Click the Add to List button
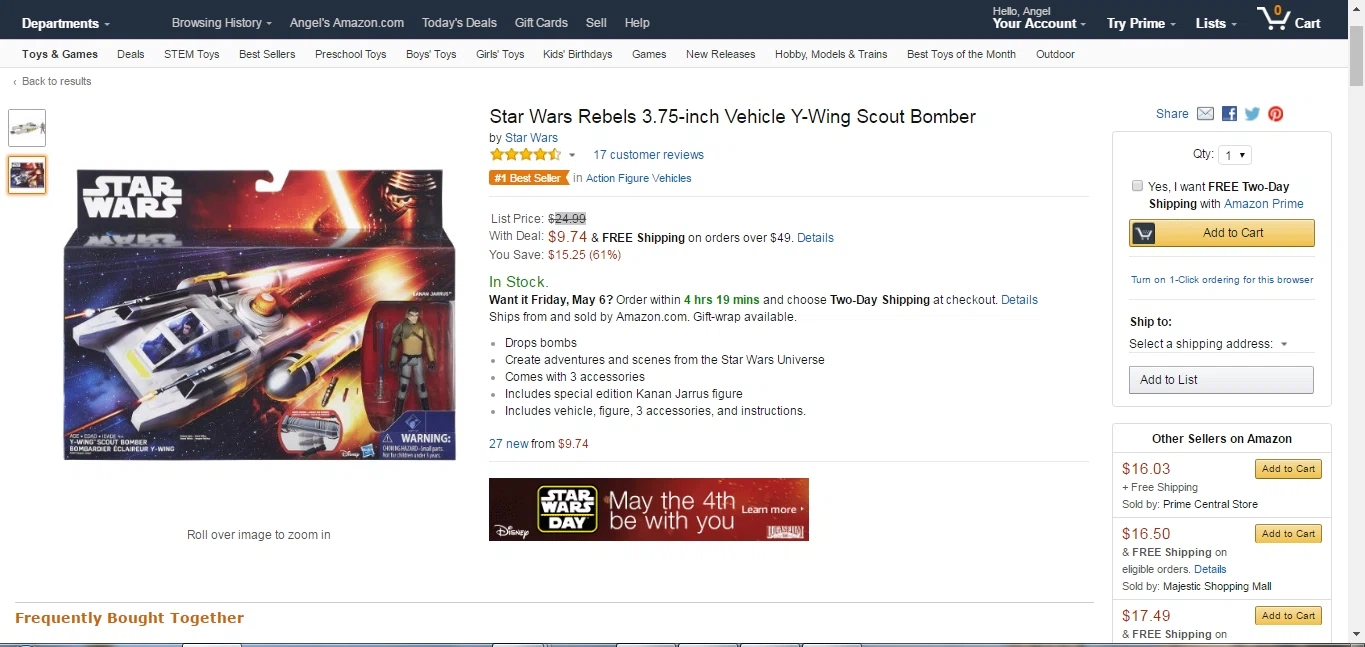This screenshot has height=647, width=1365. [1221, 380]
